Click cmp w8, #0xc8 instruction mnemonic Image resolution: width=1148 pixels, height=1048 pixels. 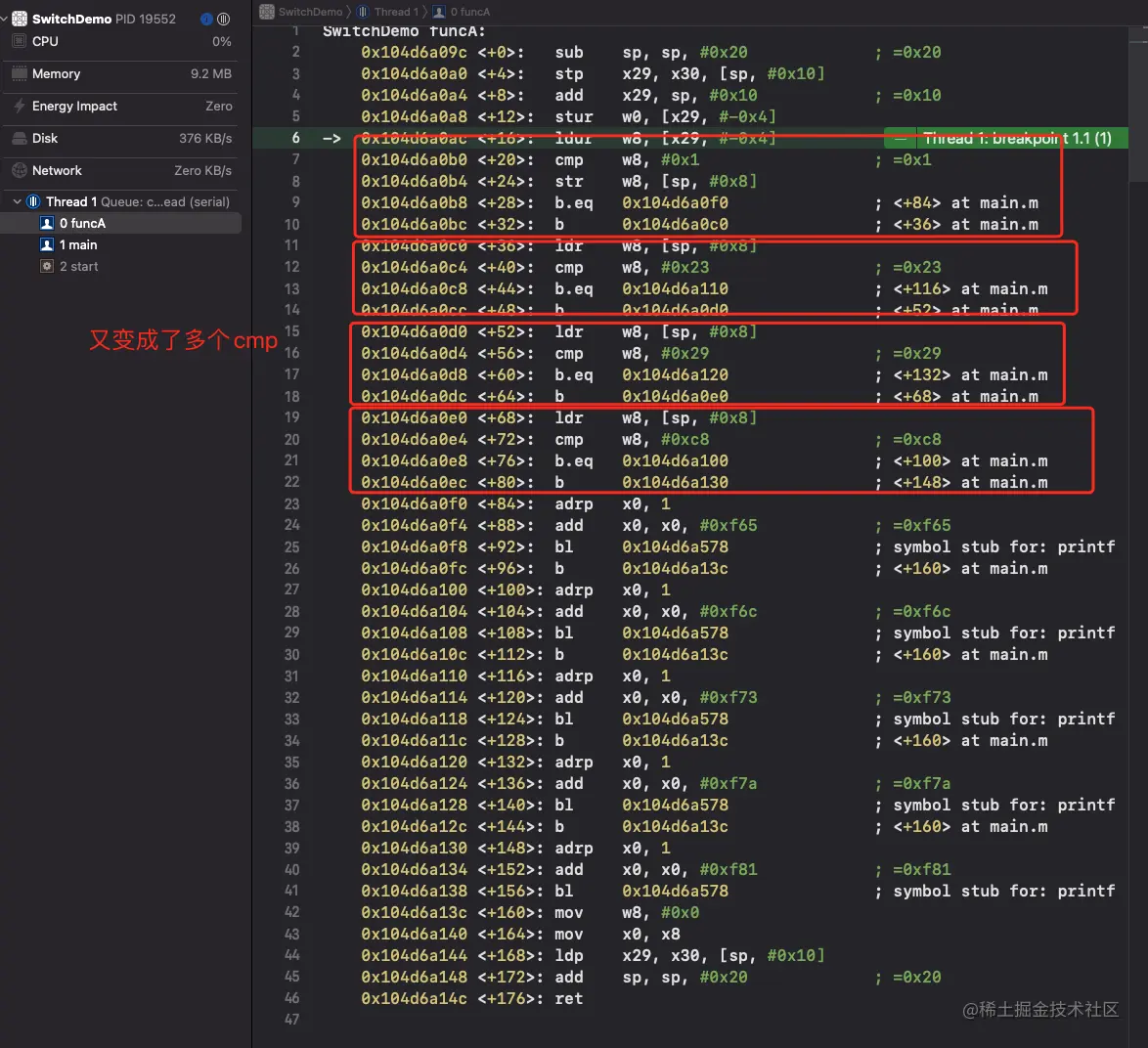pos(569,440)
